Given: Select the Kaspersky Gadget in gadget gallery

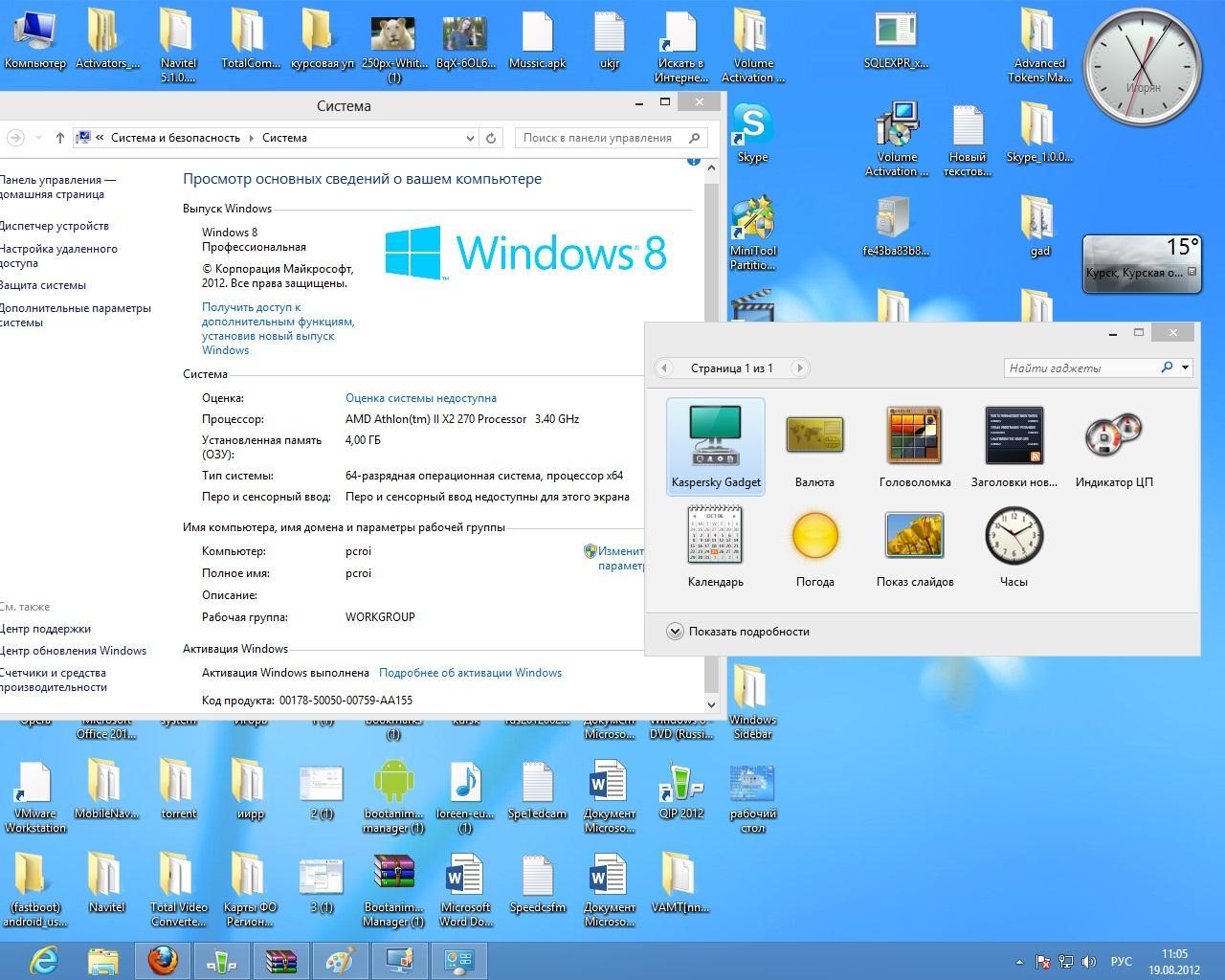Looking at the screenshot, I should [x=716, y=446].
